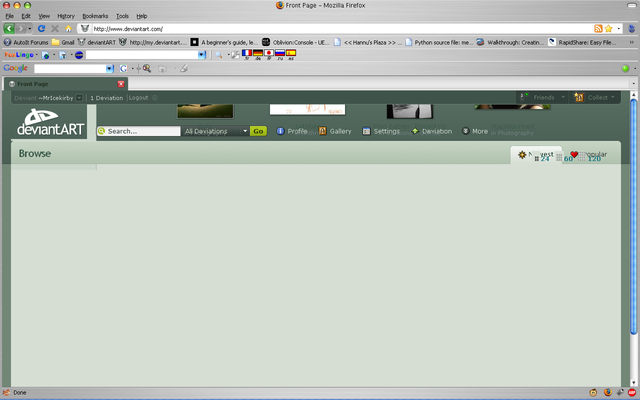Viewport: 640px width, 400px height.
Task: Open the tab list dropdown arrow
Action: (x=633, y=84)
